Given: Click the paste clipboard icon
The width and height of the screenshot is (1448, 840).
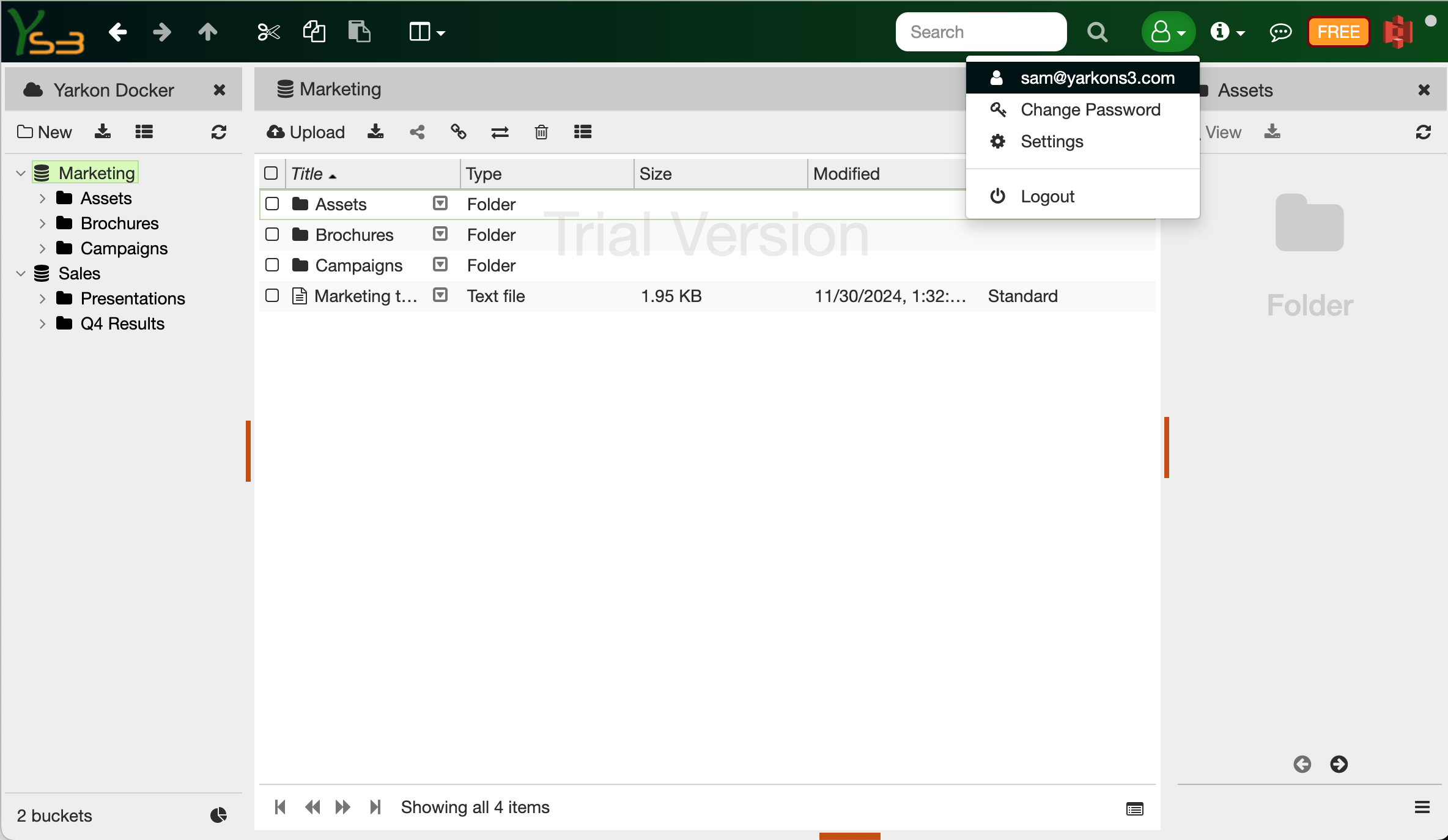Looking at the screenshot, I should [359, 32].
